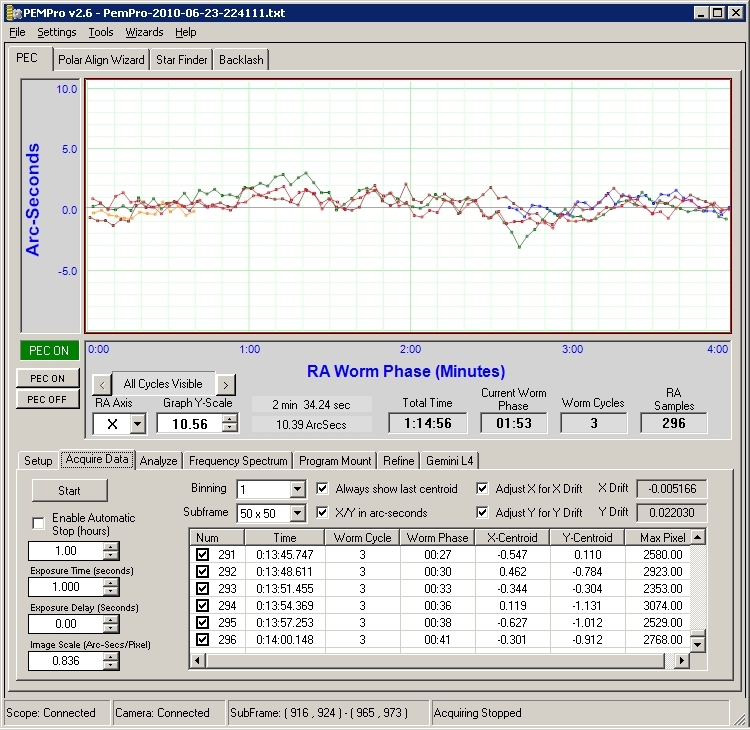Toggle Adjust Y for Y Drift
Viewport: 750px width, 730px height.
tap(482, 512)
